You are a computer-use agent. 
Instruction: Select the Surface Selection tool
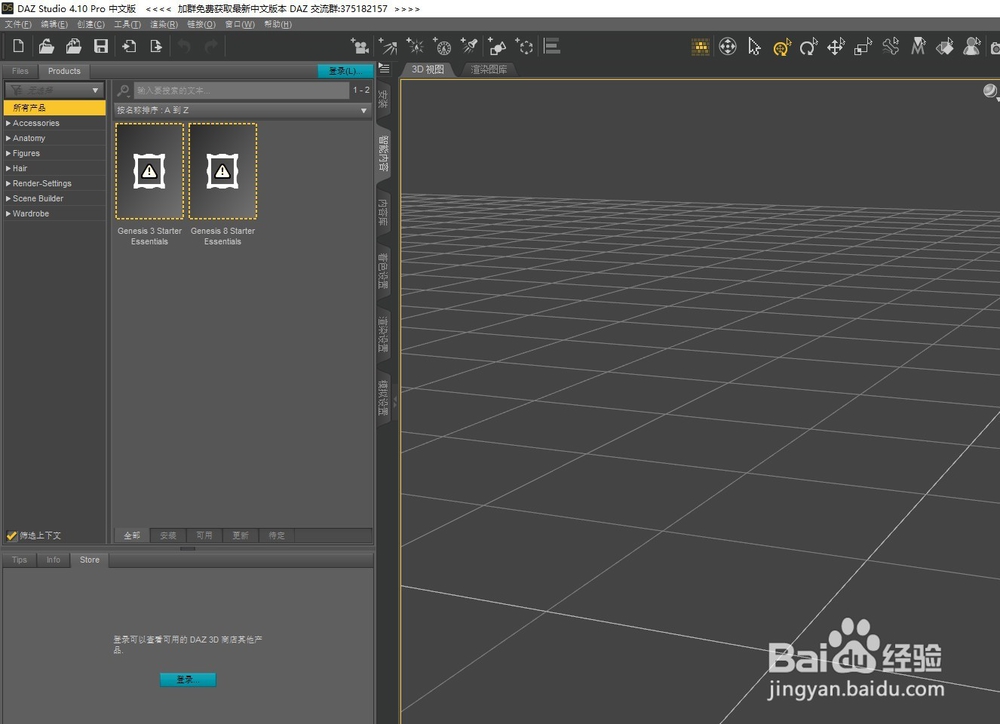[x=945, y=47]
